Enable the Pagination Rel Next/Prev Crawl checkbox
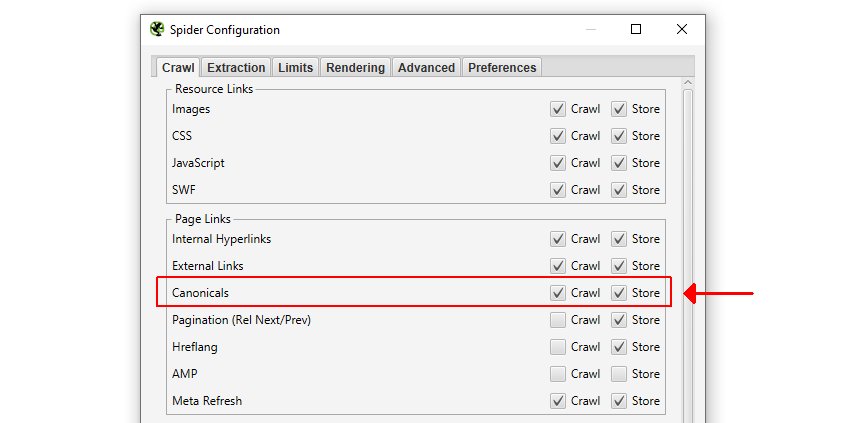Image resolution: width=850 pixels, height=423 pixels. click(x=558, y=321)
